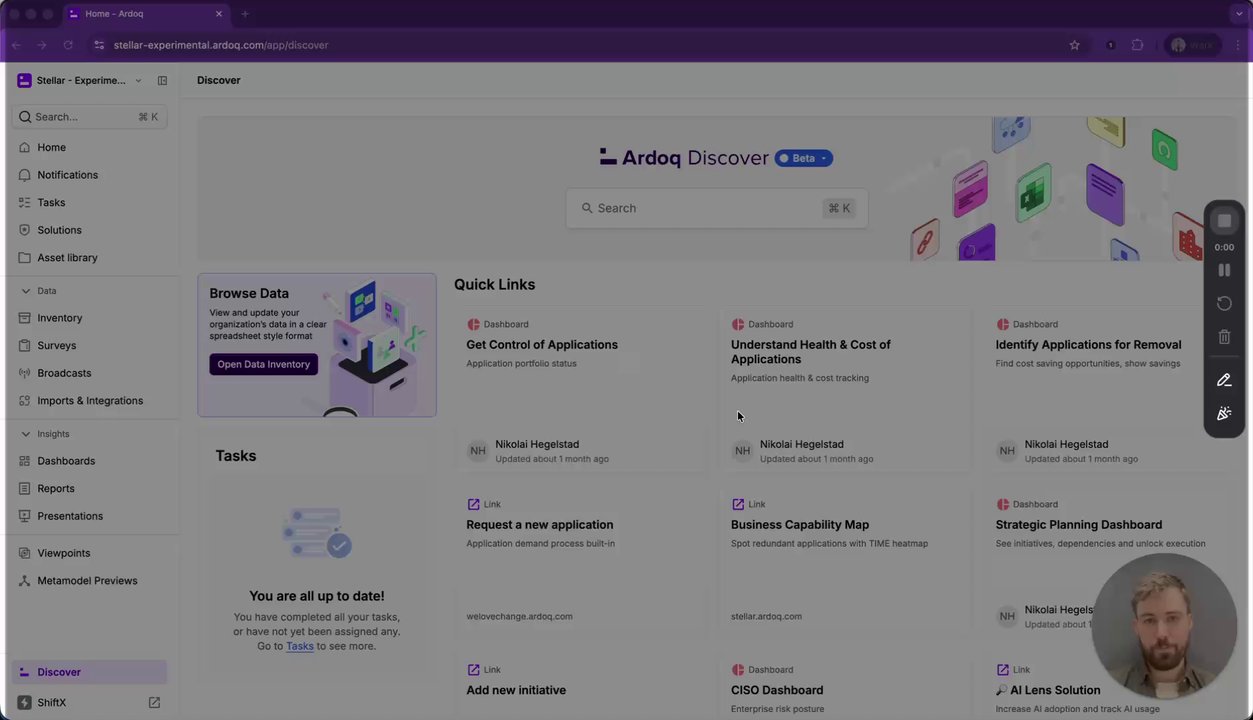The image size is (1253, 720).
Task: Collapse the Insights section
Action: [x=25, y=434]
